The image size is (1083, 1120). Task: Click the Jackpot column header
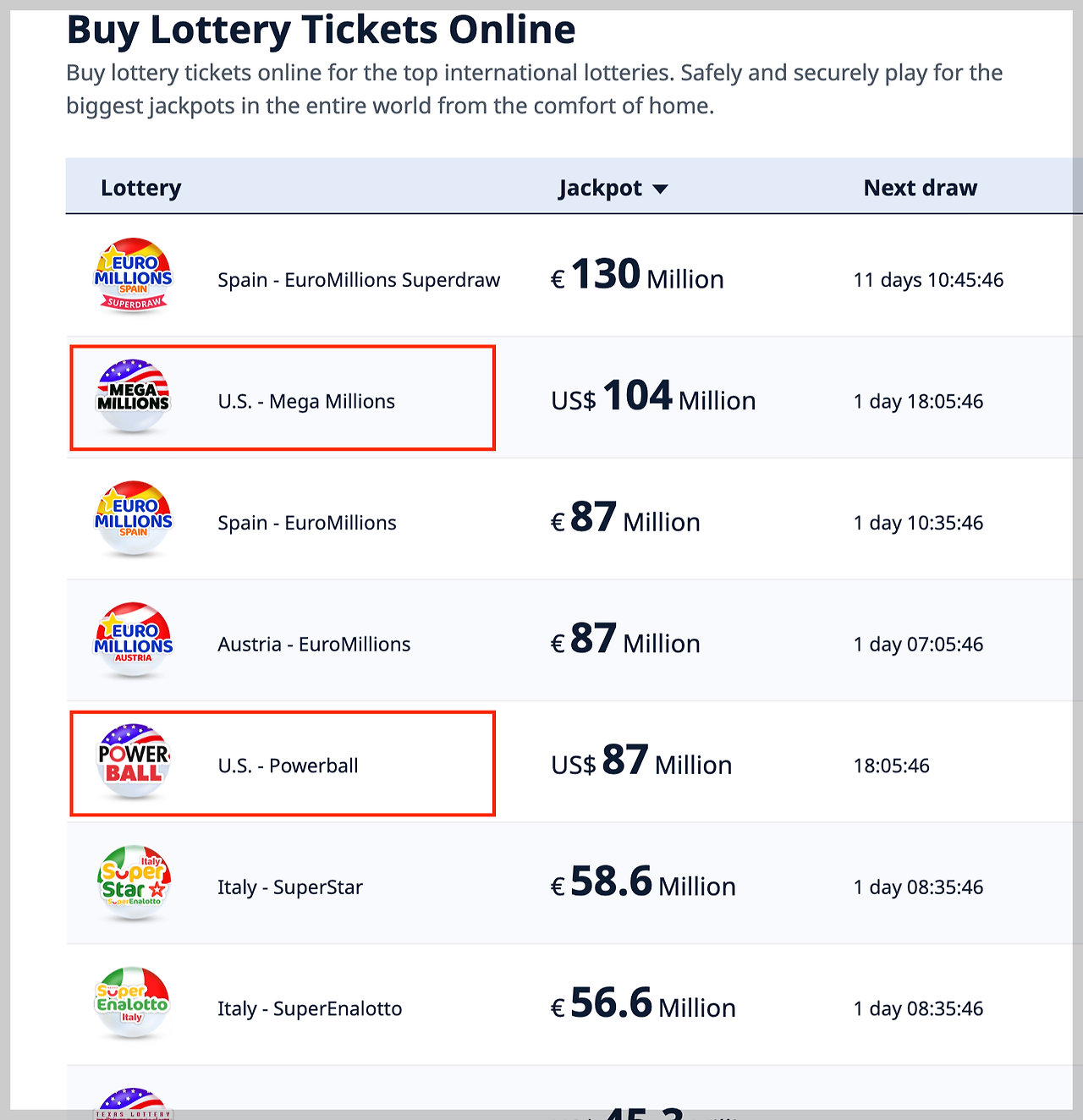(x=600, y=188)
